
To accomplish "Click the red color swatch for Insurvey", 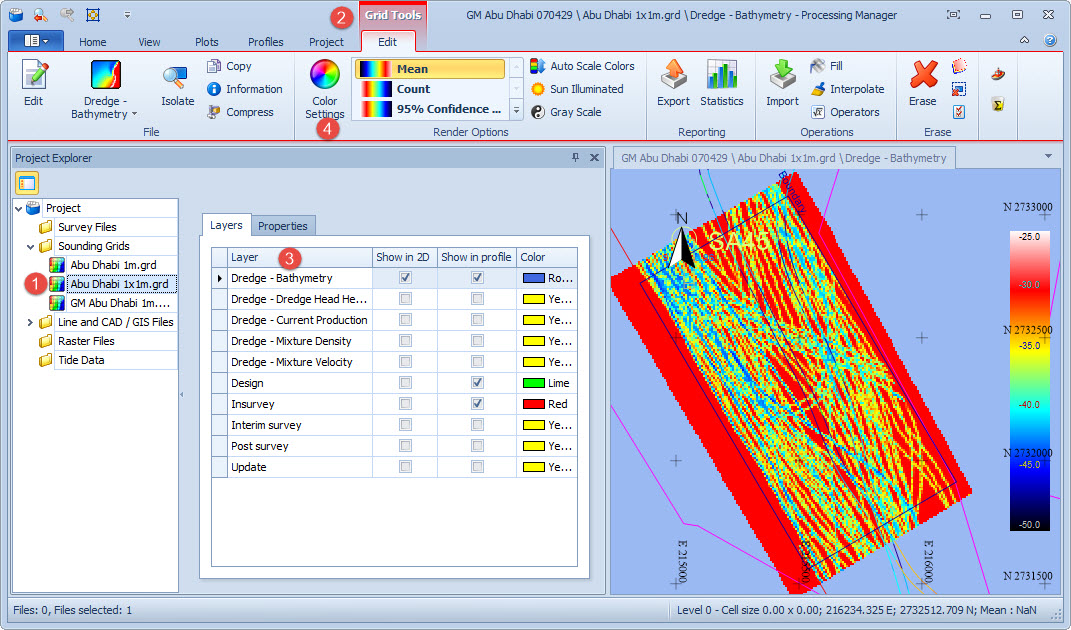I will click(533, 404).
